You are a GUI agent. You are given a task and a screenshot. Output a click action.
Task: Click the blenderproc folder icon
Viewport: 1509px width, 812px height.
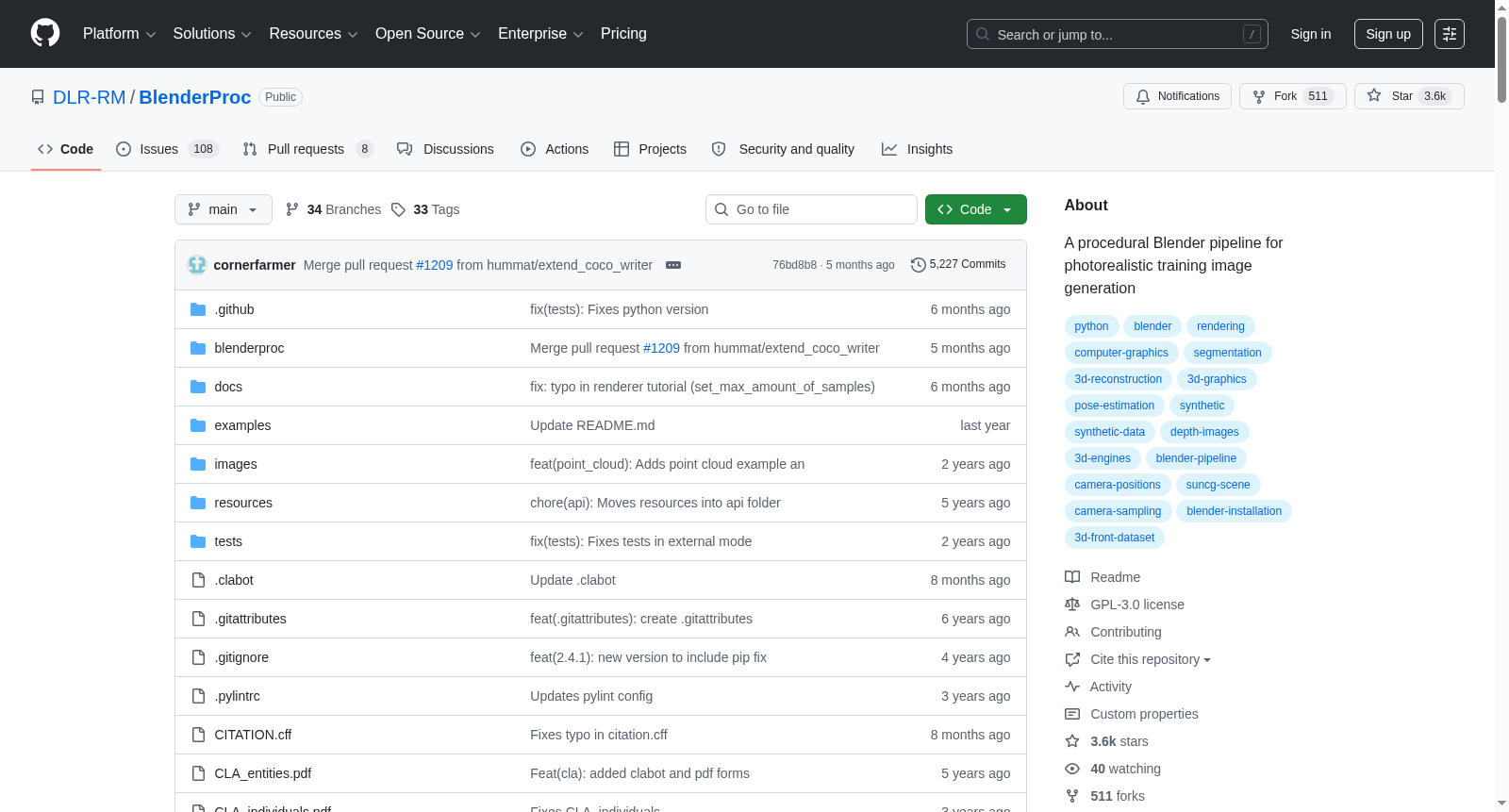pyautogui.click(x=198, y=348)
